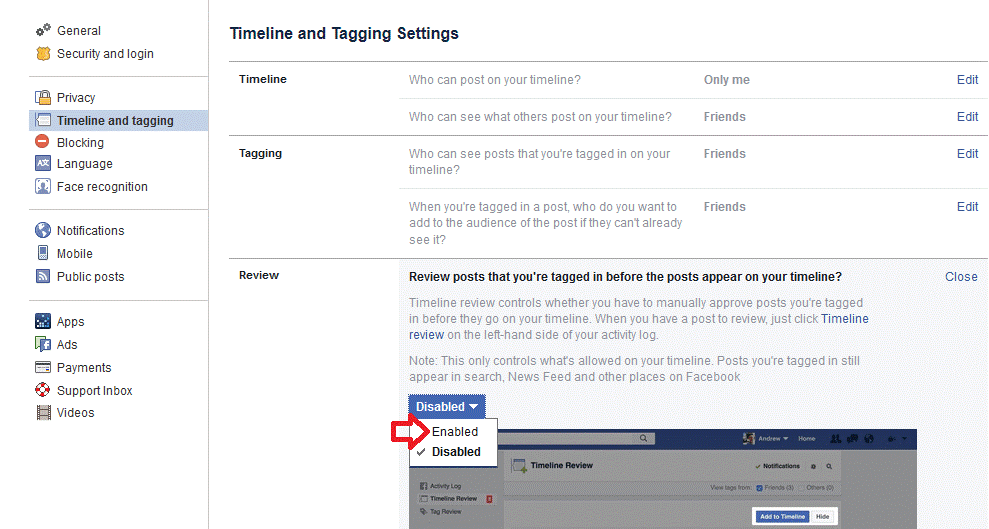Click the 'Tagging' section label
This screenshot has height=529, width=989.
(x=260, y=153)
